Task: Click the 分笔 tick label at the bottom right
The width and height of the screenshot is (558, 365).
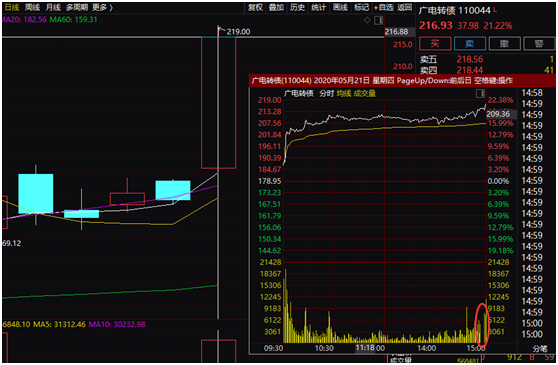Action: [x=539, y=348]
